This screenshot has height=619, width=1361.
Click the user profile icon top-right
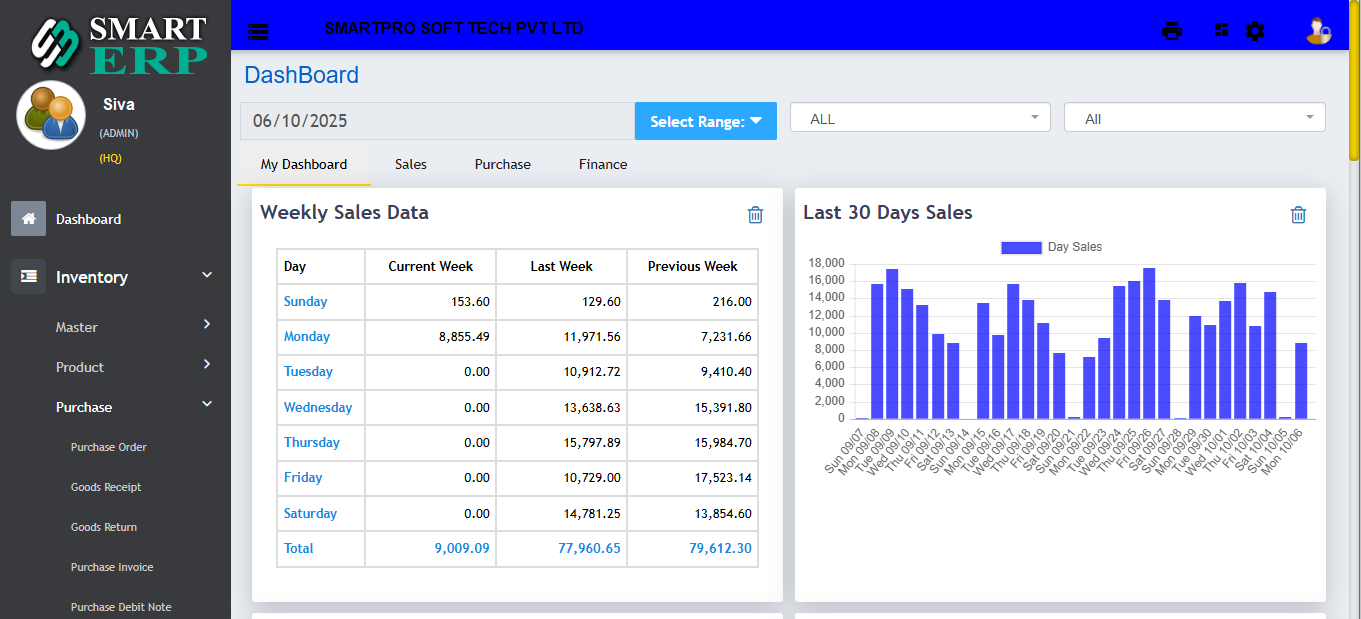[x=1317, y=31]
